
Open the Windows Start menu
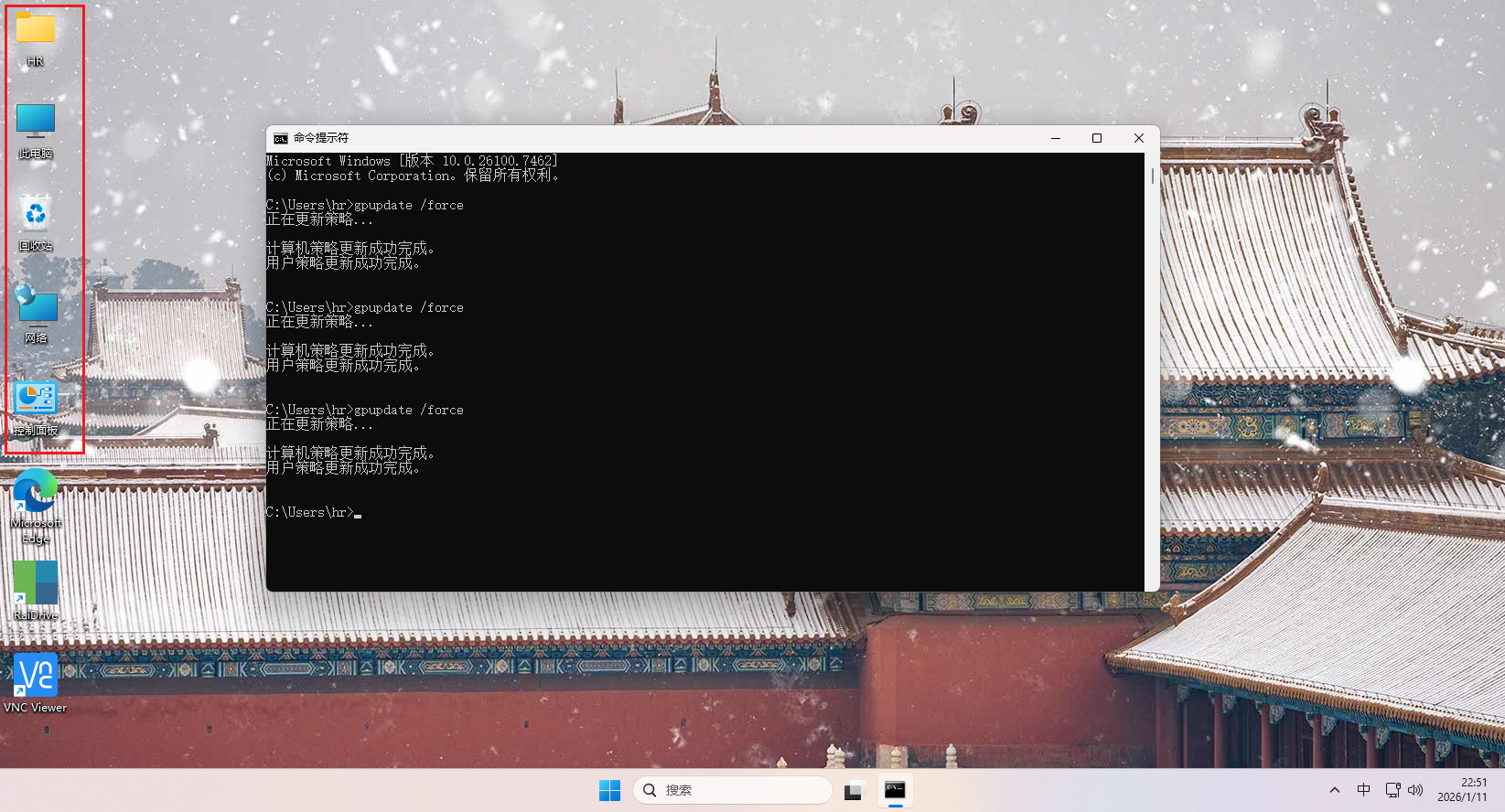609,790
